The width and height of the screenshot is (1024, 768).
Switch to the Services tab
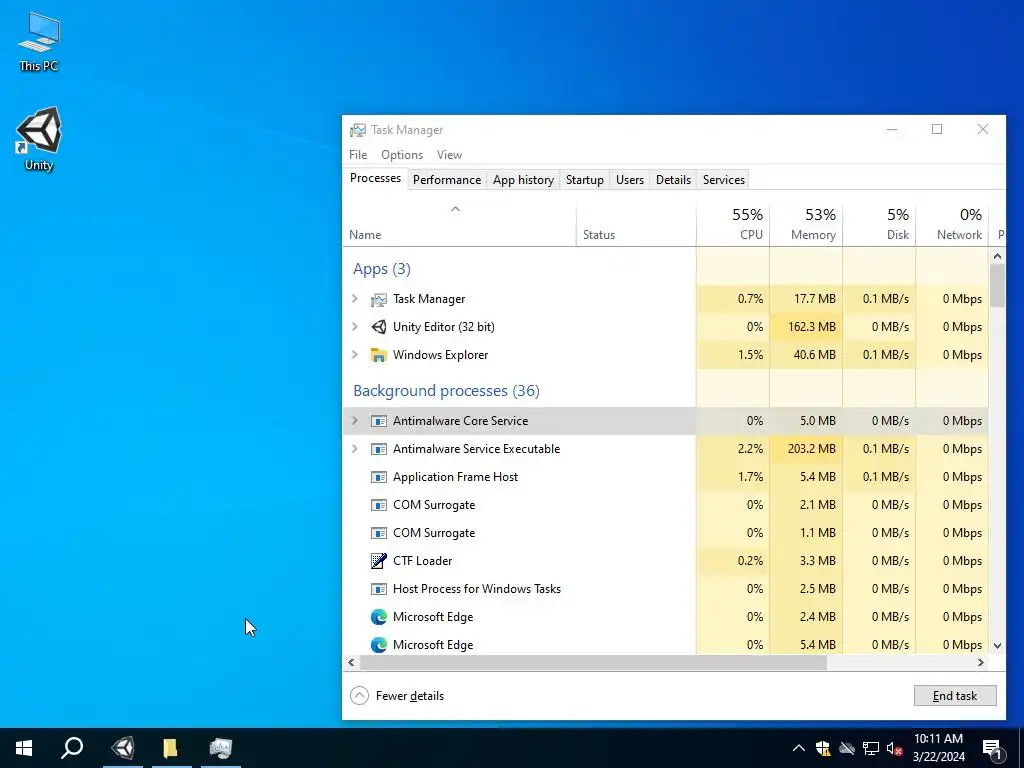point(724,180)
